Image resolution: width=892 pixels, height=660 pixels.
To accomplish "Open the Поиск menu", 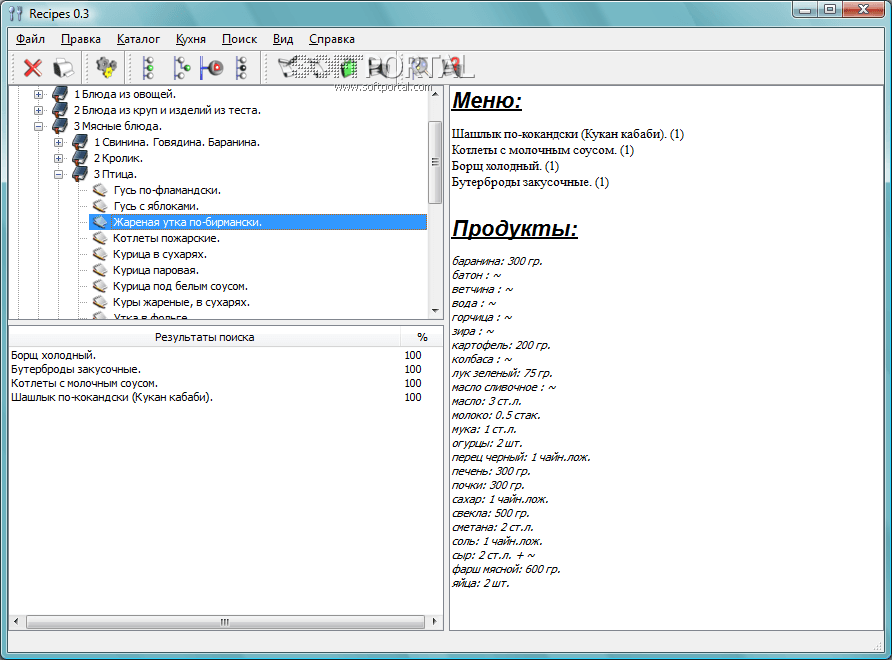I will [239, 39].
